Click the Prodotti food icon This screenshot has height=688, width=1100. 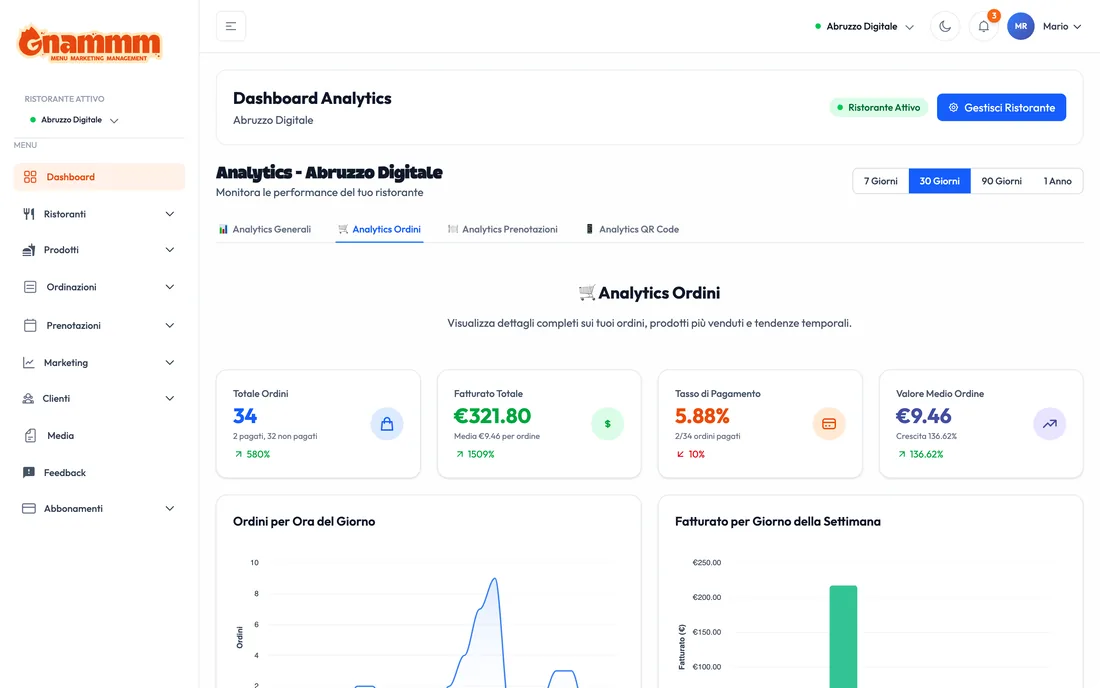coord(29,250)
